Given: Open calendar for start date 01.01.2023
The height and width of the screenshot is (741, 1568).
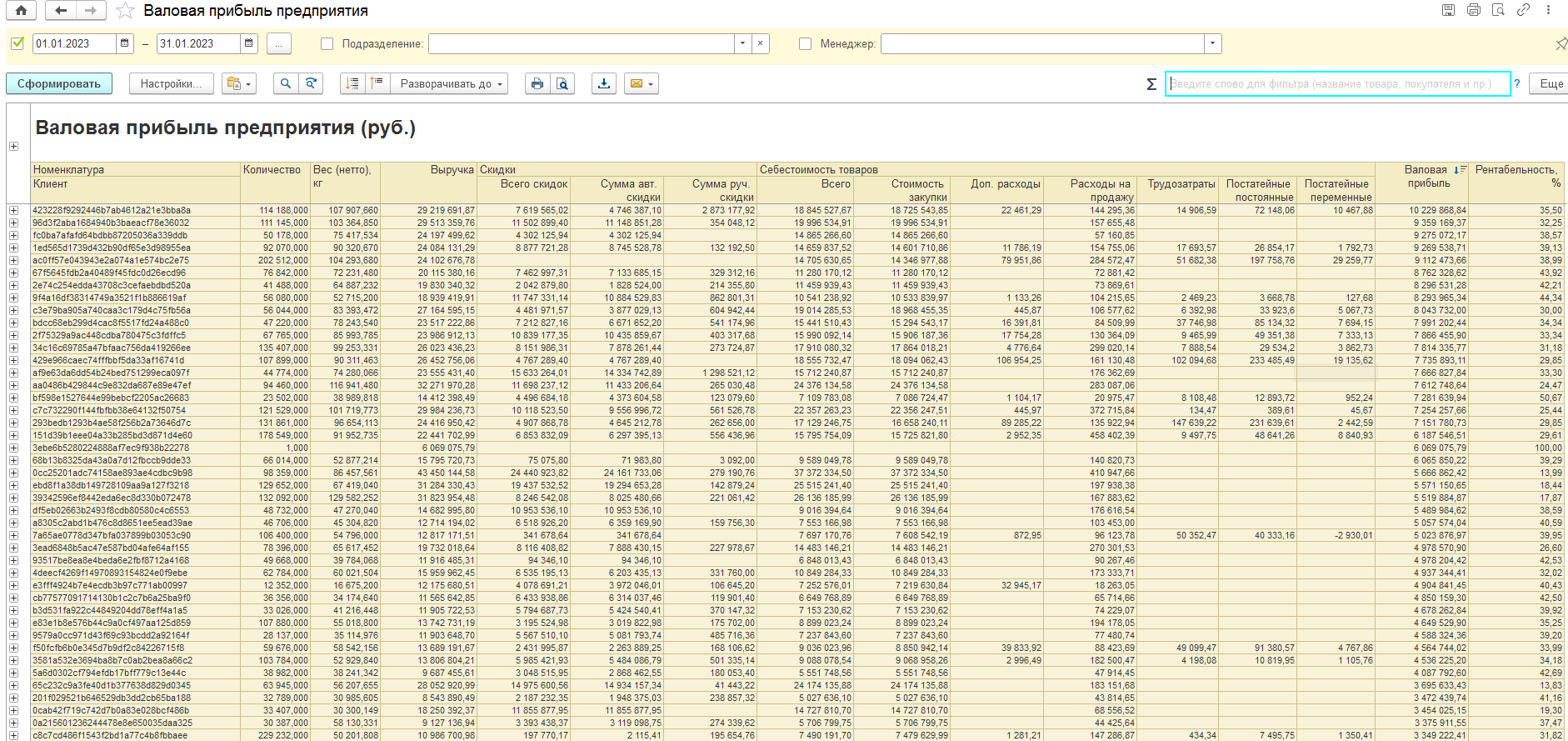Looking at the screenshot, I should point(125,43).
